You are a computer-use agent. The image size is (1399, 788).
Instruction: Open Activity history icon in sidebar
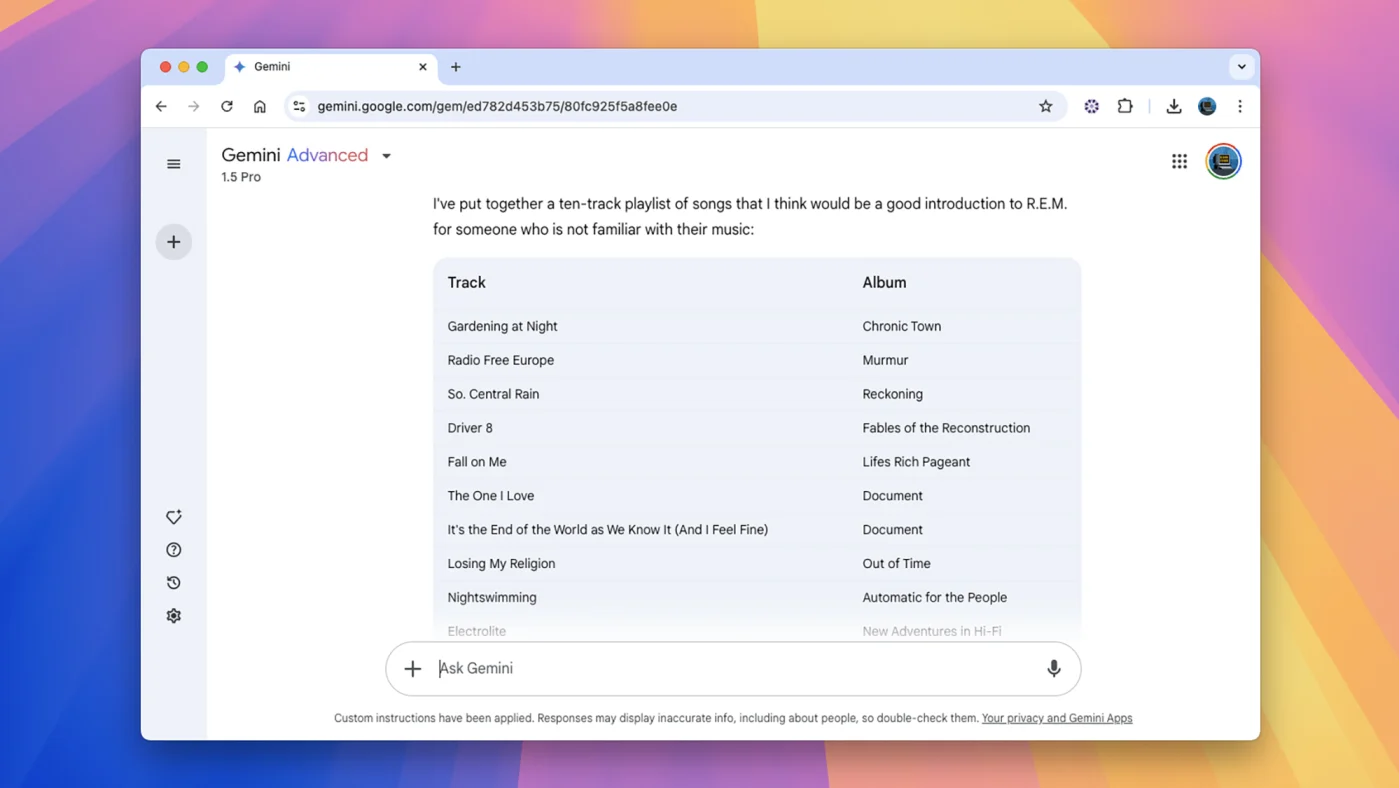click(174, 583)
